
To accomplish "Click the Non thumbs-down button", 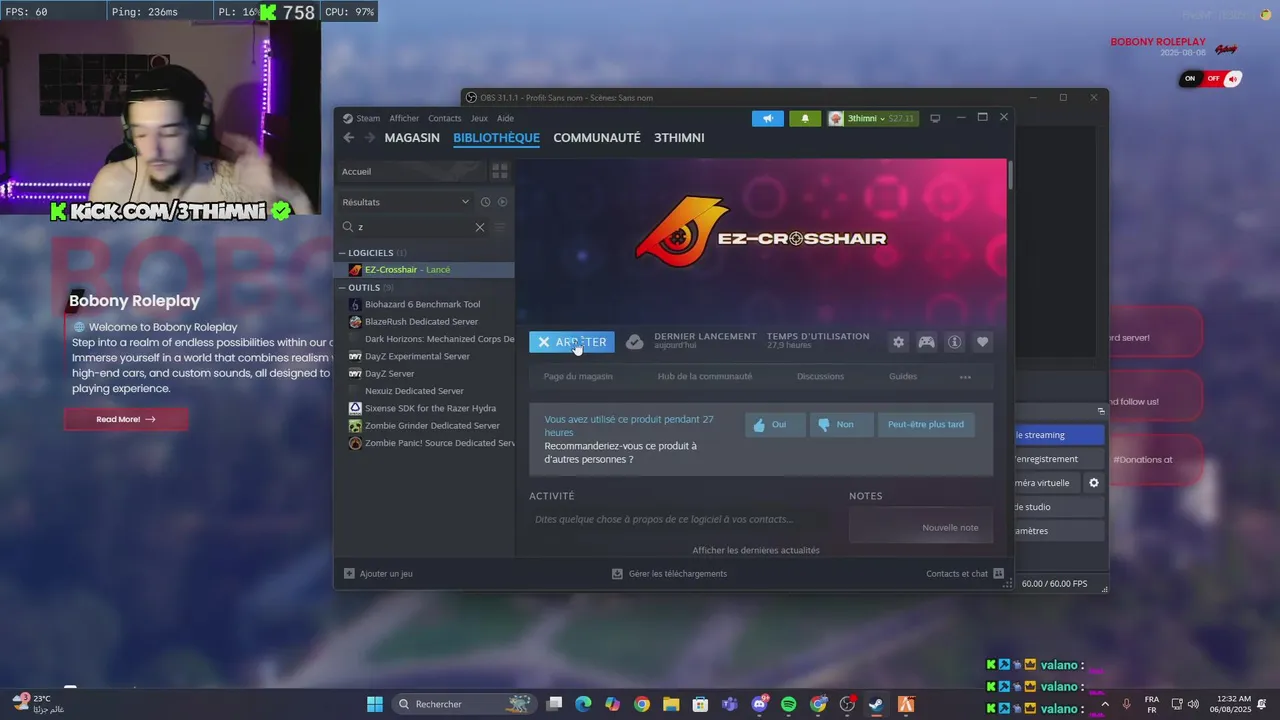I will 841,425.
